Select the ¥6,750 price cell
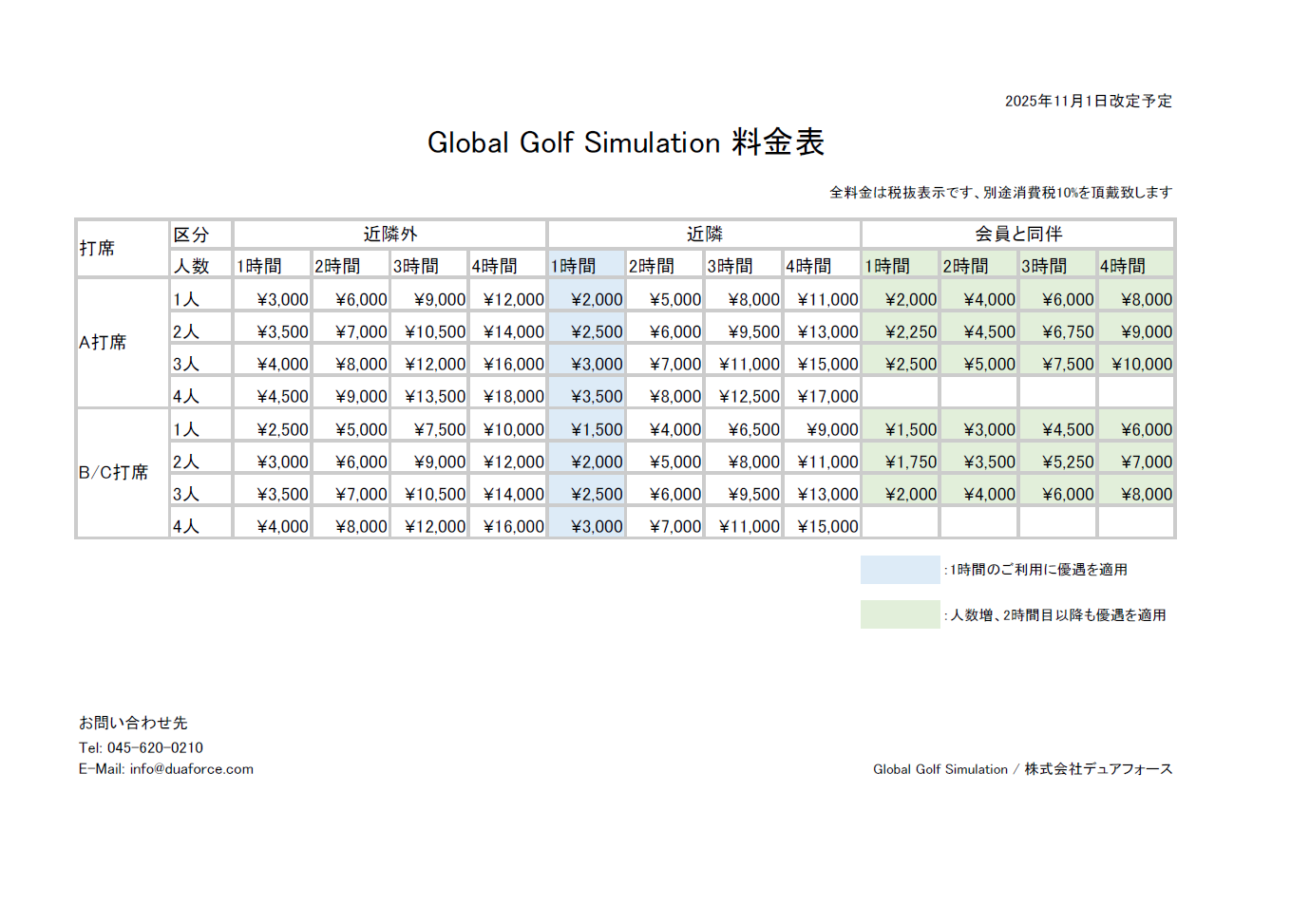This screenshot has width=1310, height=924. tap(1067, 332)
